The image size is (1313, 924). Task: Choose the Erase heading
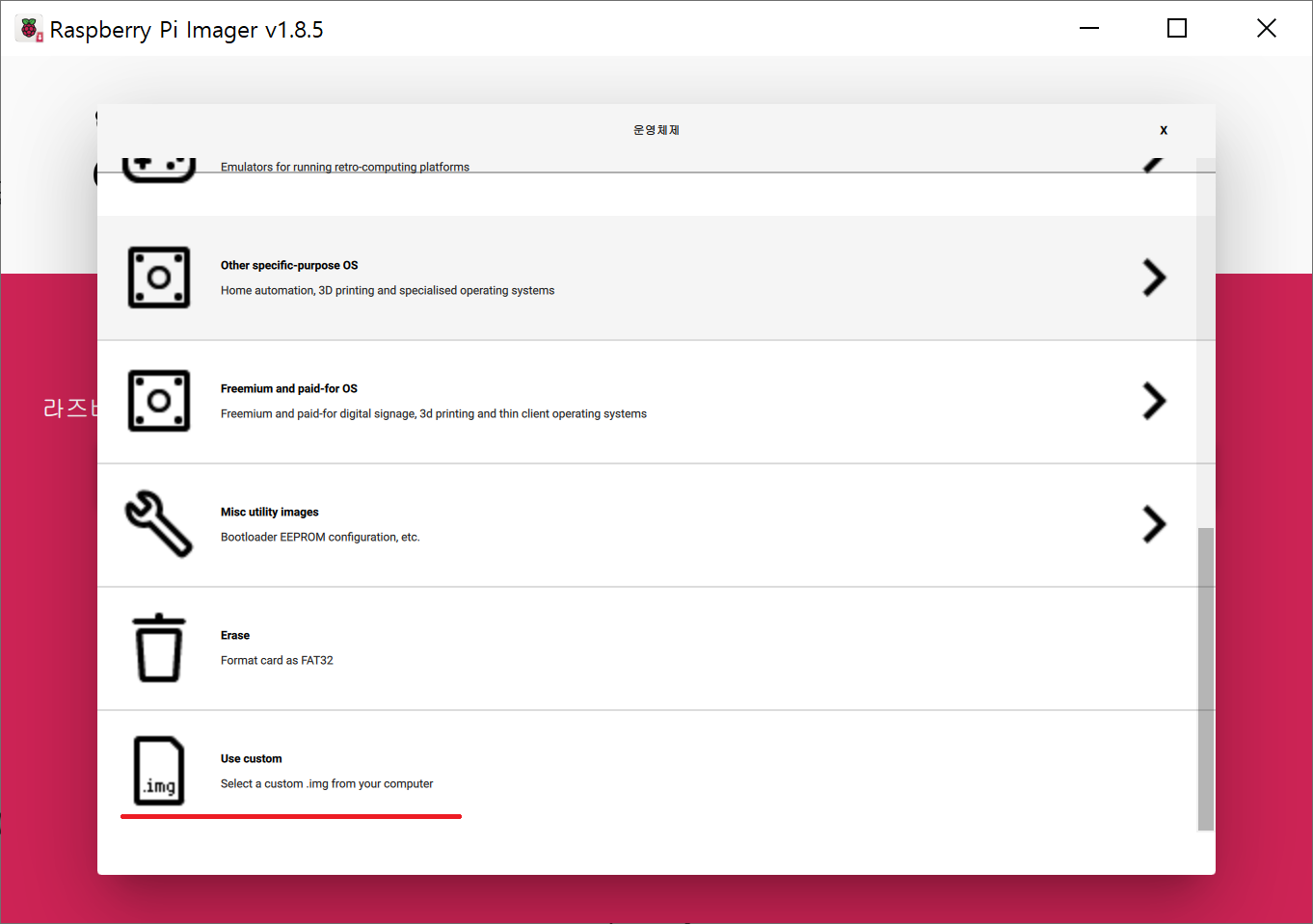pos(235,635)
